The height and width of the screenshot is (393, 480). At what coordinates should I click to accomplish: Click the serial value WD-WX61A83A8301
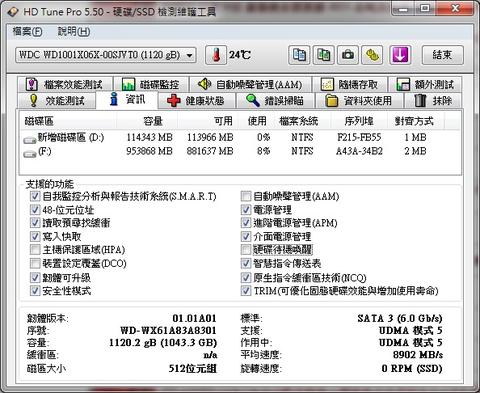tap(168, 330)
